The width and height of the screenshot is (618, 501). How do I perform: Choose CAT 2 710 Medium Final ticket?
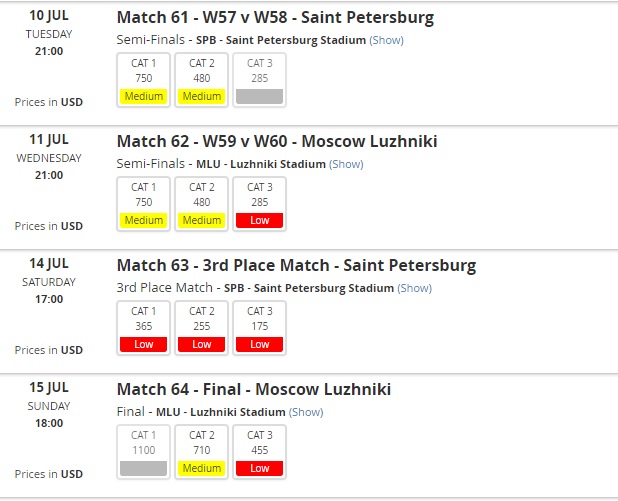click(201, 452)
